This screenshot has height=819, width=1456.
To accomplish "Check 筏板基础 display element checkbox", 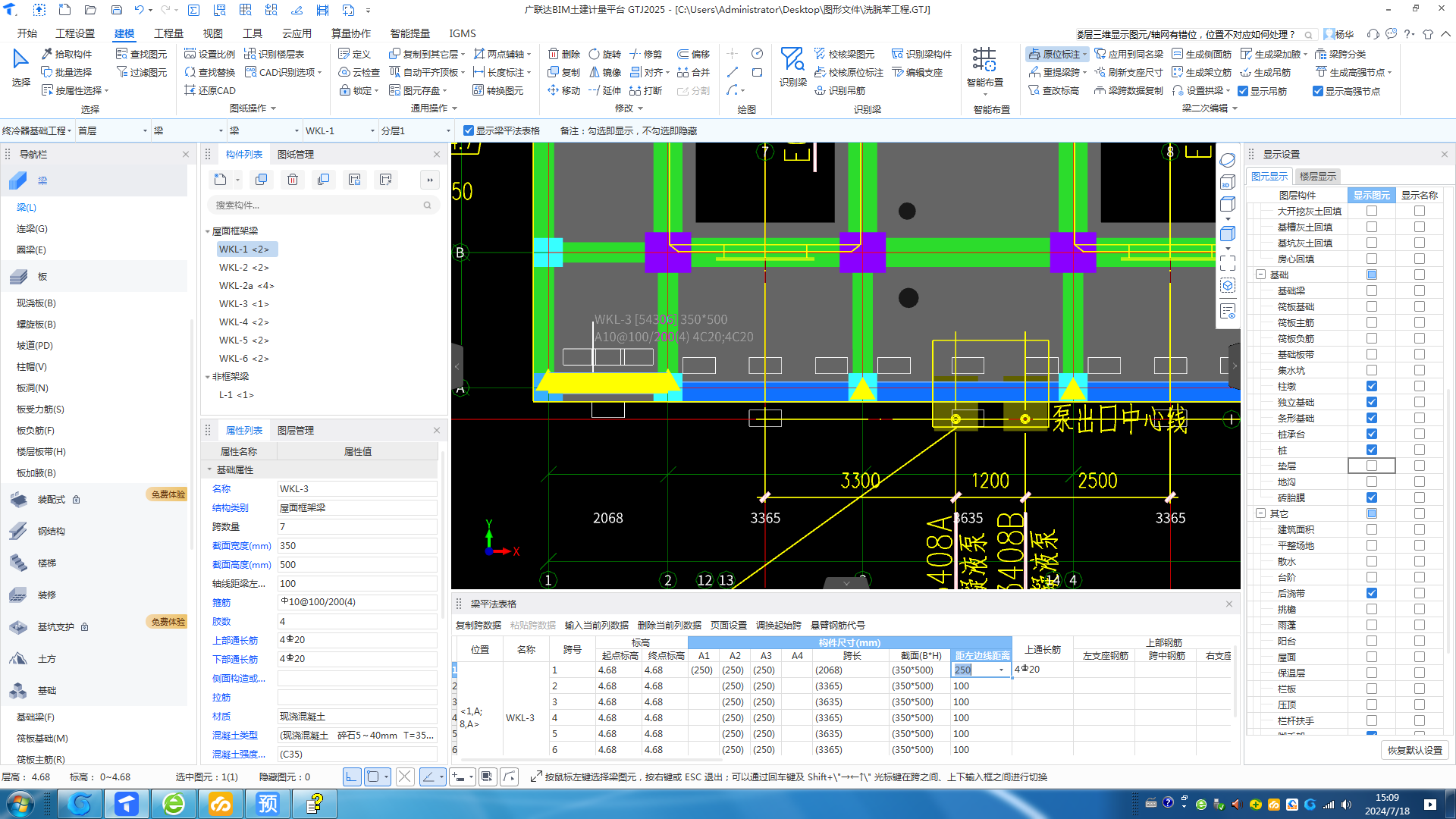I will pos(1372,306).
